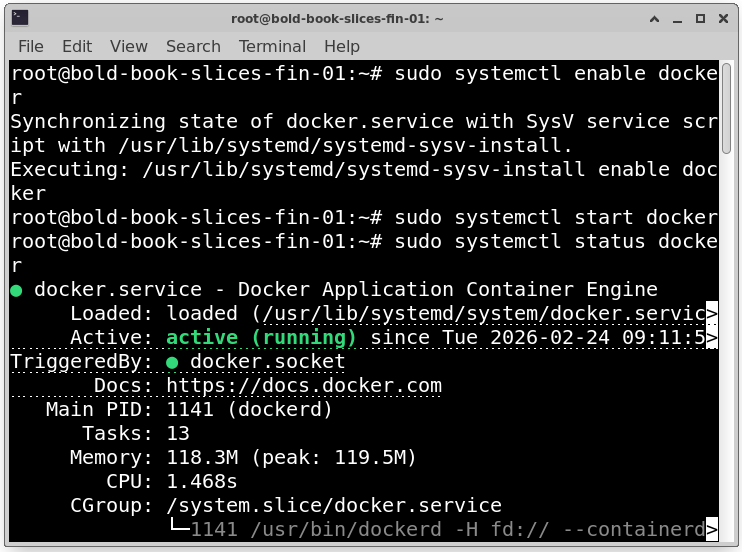Viewport: 742px width, 552px height.
Task: Open the Terminal menu
Action: (272, 46)
